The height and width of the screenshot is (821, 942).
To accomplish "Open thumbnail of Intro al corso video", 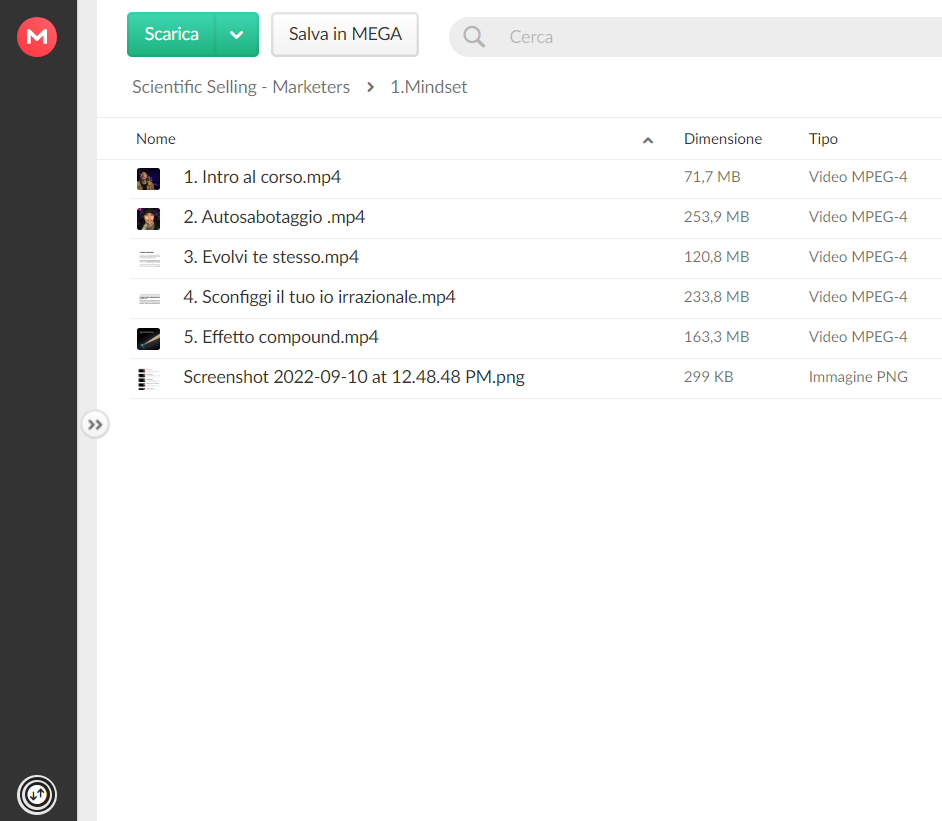I will click(x=148, y=178).
